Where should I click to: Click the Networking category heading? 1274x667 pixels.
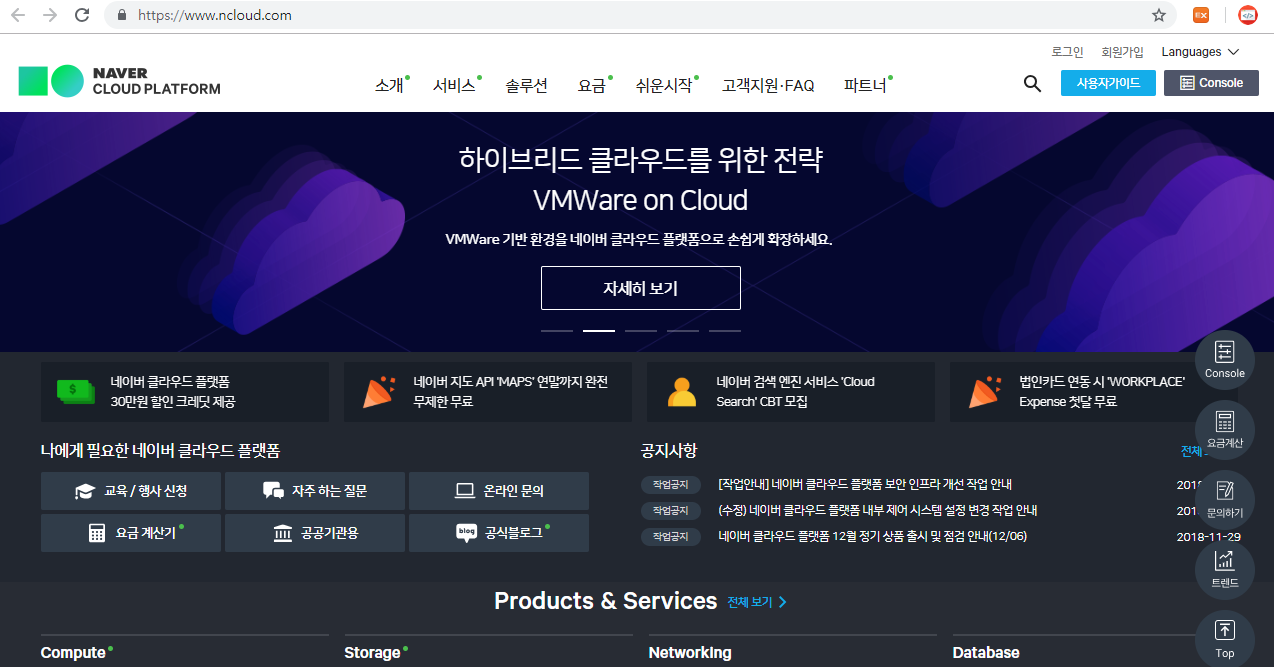(x=690, y=653)
